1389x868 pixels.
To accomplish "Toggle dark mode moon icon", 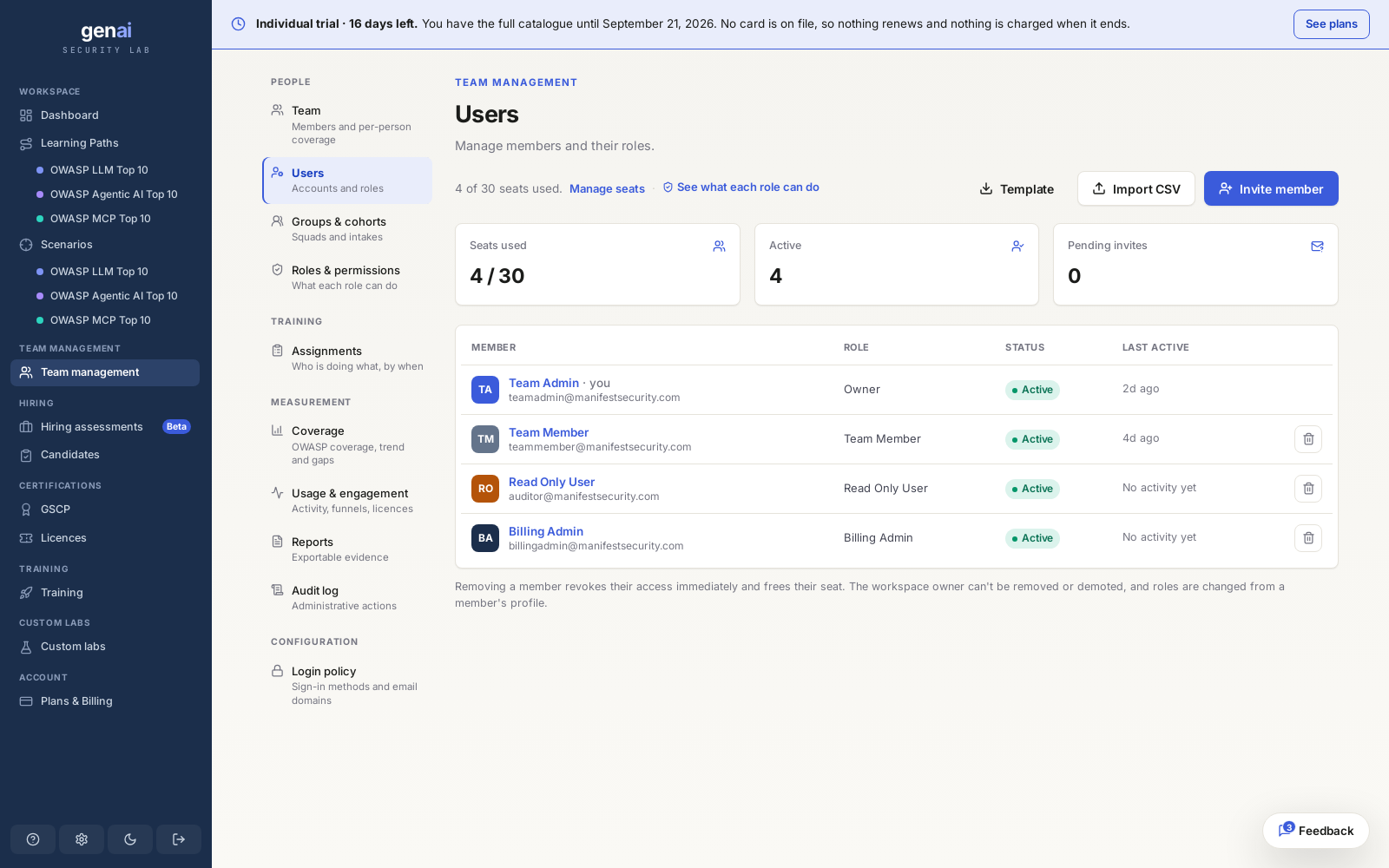I will pyautogui.click(x=130, y=839).
